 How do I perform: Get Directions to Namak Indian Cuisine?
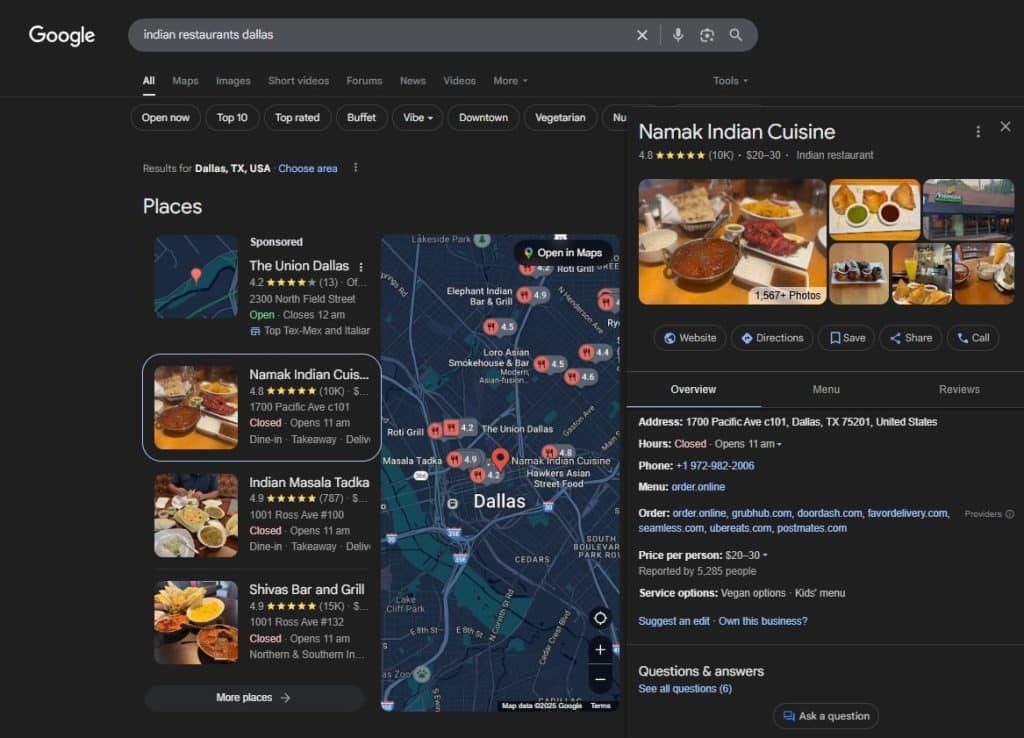click(x=772, y=338)
